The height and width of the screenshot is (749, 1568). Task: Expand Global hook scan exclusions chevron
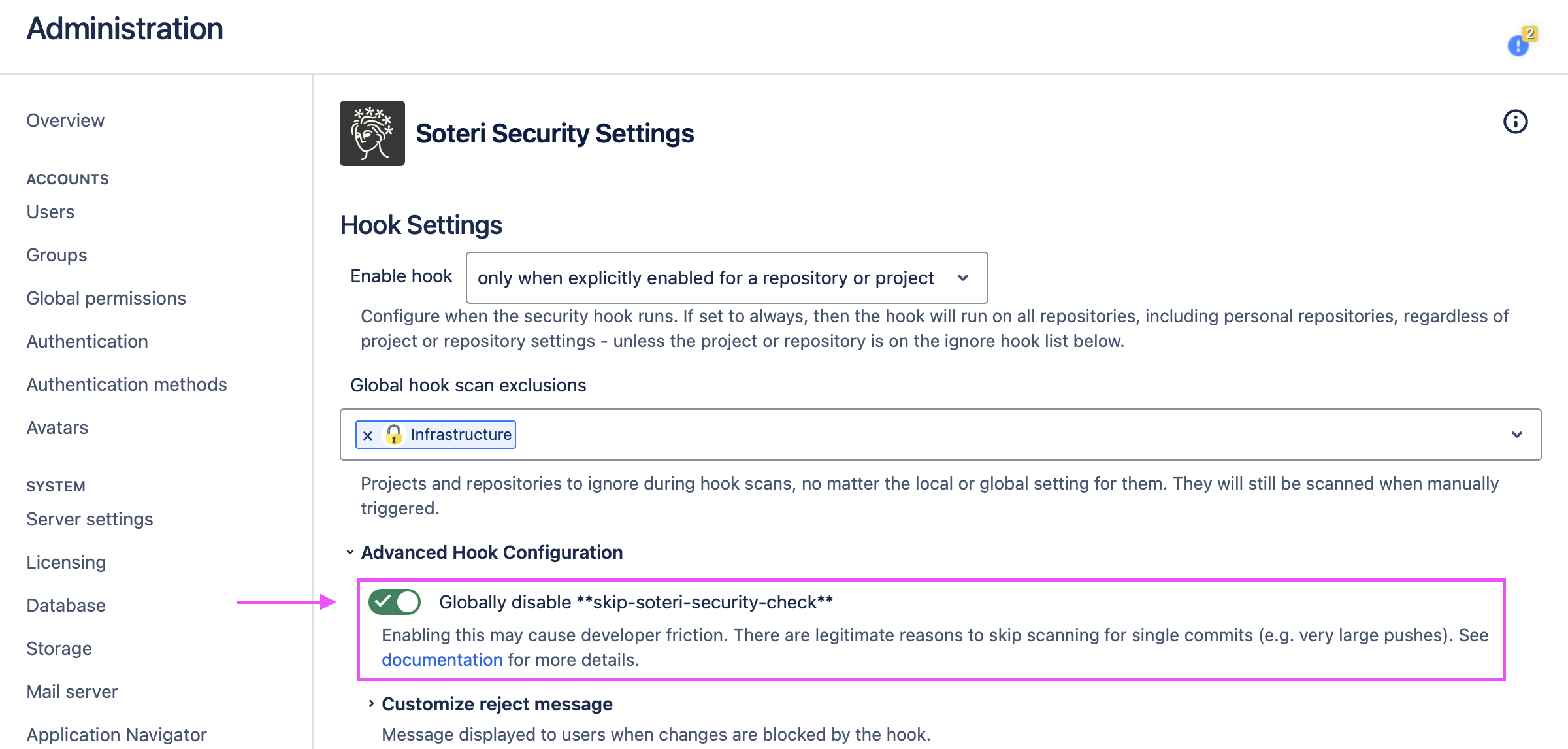tap(1516, 435)
